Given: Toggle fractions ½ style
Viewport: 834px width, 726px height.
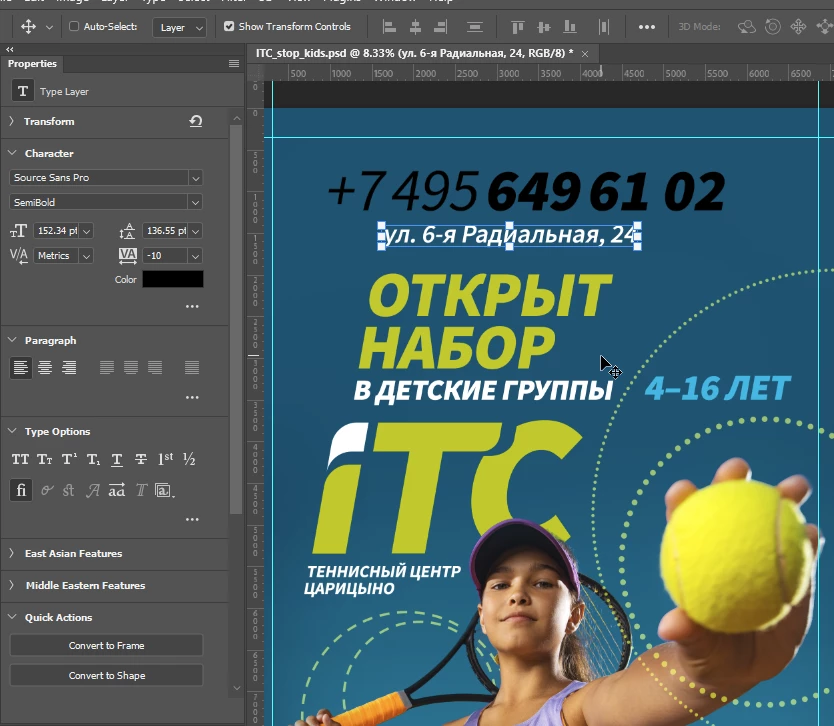Looking at the screenshot, I should pyautogui.click(x=189, y=459).
